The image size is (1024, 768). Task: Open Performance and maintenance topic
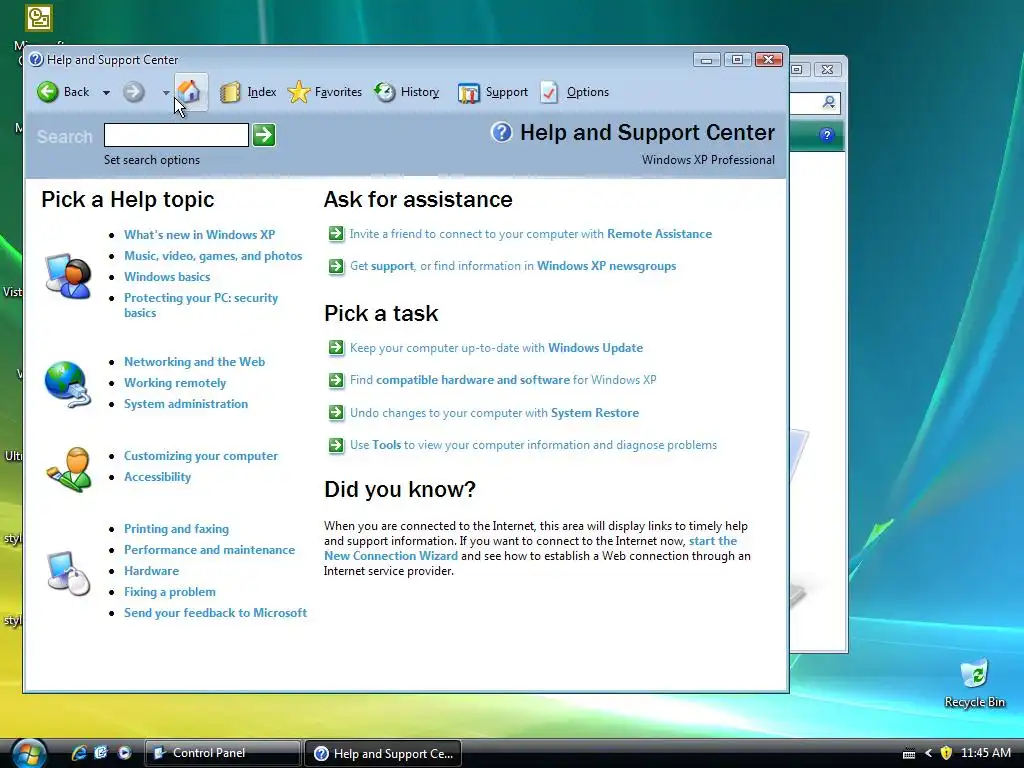(210, 550)
